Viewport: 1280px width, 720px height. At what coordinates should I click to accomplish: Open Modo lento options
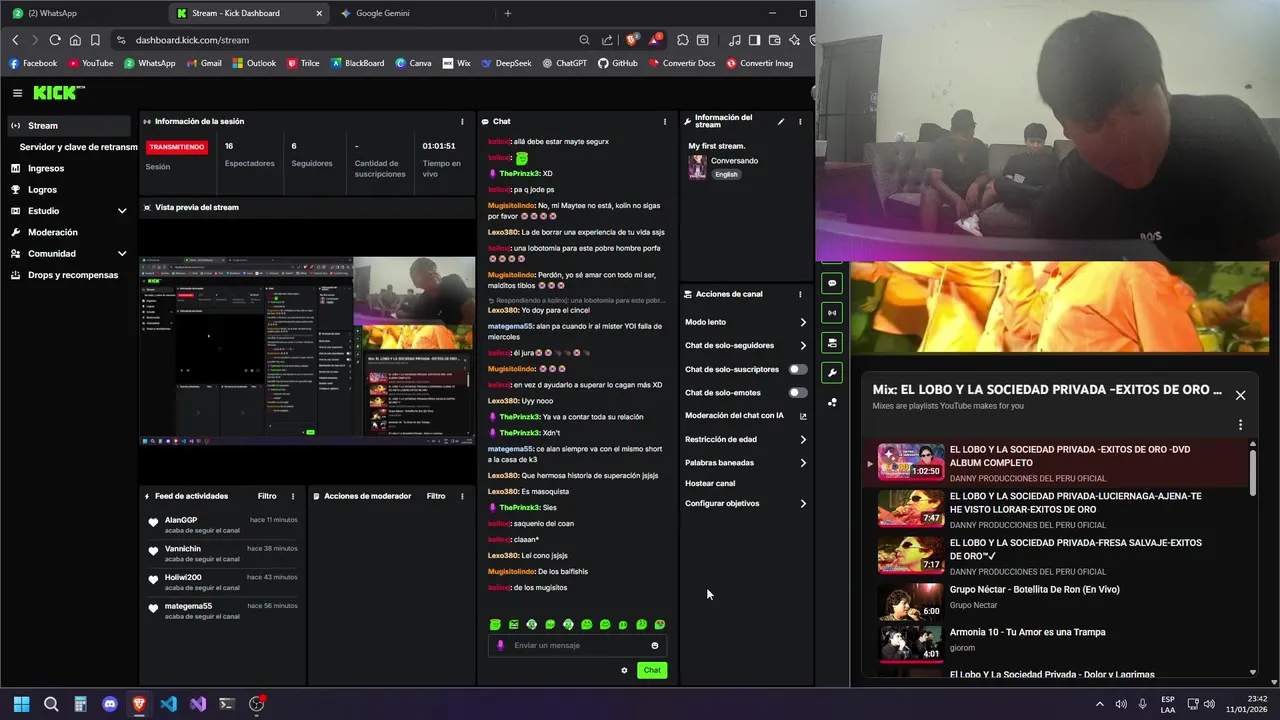pyautogui.click(x=746, y=322)
